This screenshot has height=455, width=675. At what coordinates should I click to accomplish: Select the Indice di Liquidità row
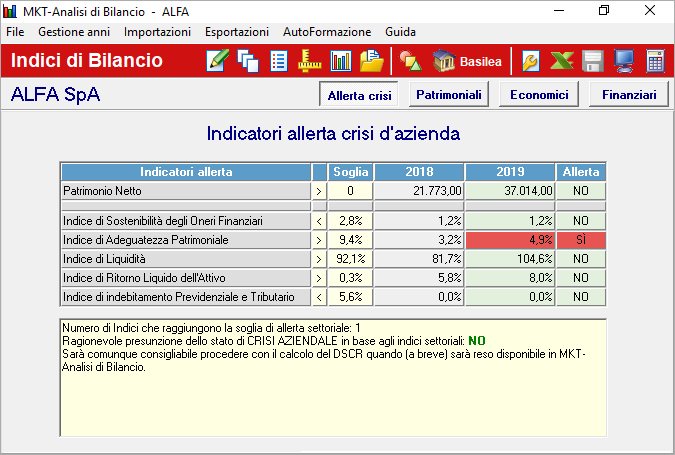(x=186, y=259)
